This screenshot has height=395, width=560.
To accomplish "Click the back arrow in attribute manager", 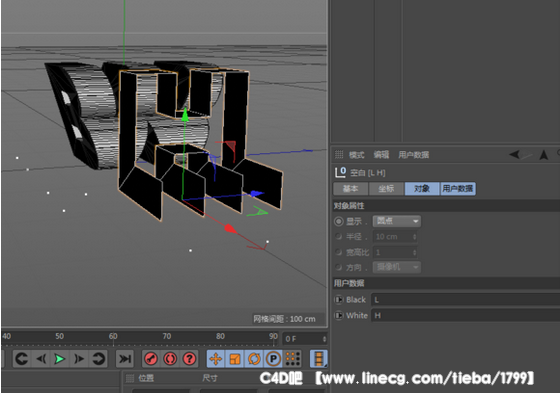I will click(515, 155).
